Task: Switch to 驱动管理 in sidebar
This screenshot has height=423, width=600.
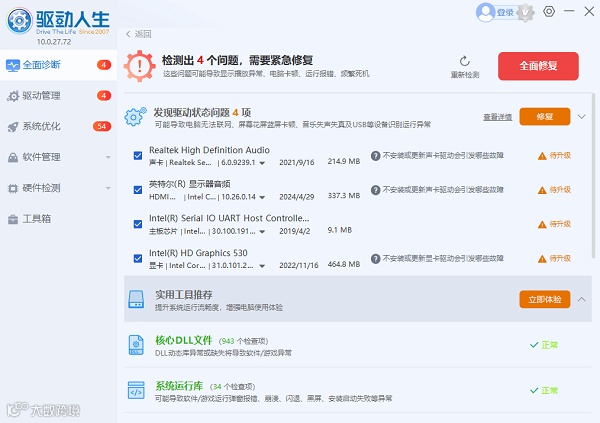Action: click(x=58, y=96)
